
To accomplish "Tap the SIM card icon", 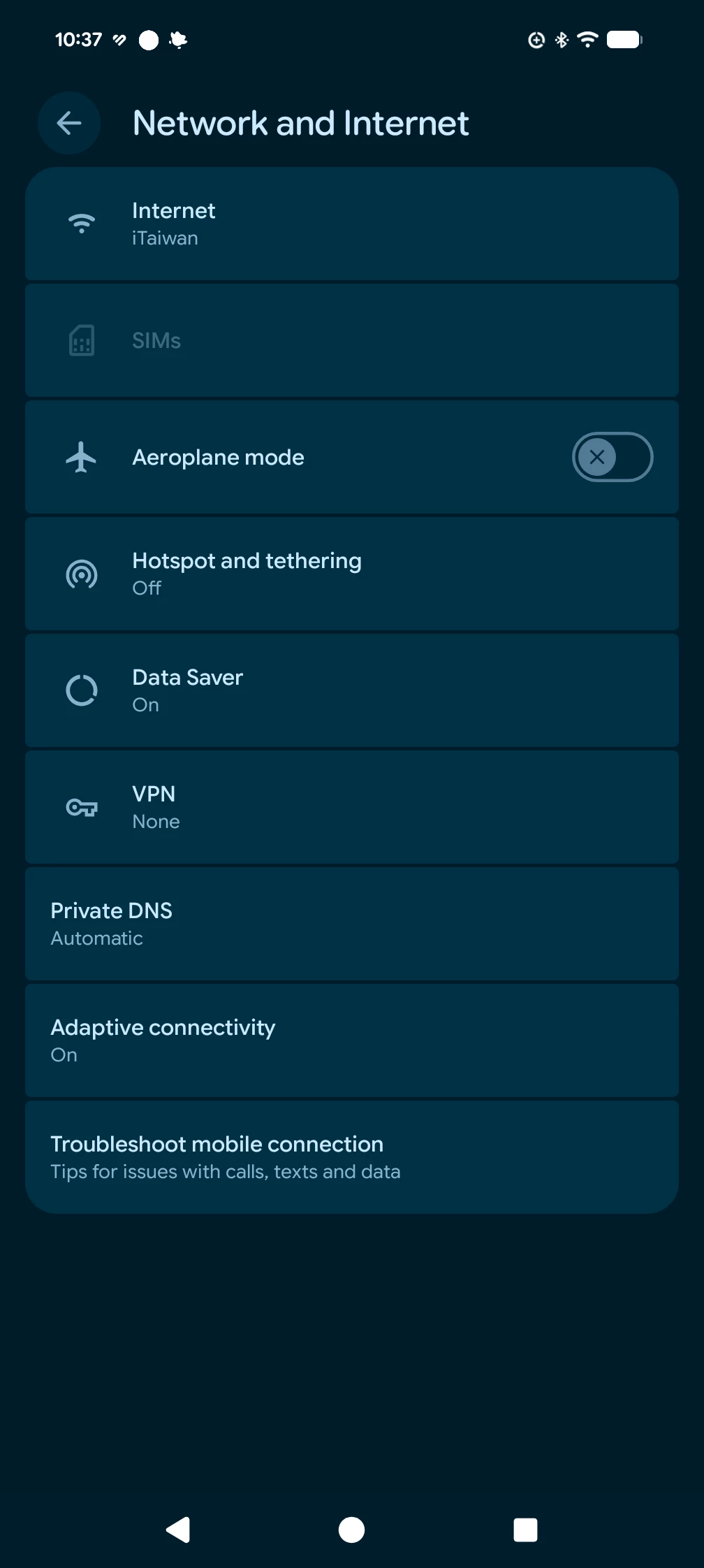I will [82, 341].
